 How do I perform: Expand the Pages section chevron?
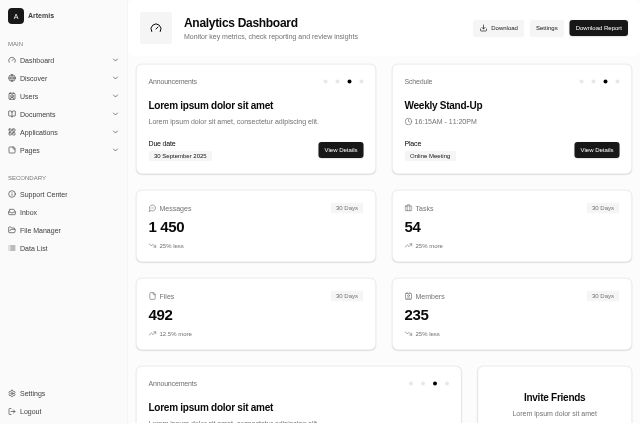click(x=115, y=150)
